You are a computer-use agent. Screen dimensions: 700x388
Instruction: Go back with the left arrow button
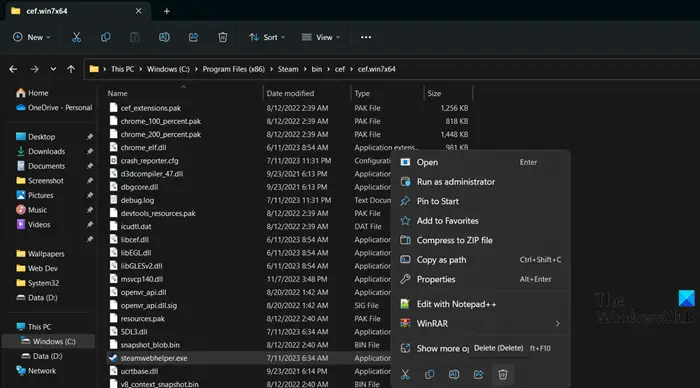click(13, 69)
